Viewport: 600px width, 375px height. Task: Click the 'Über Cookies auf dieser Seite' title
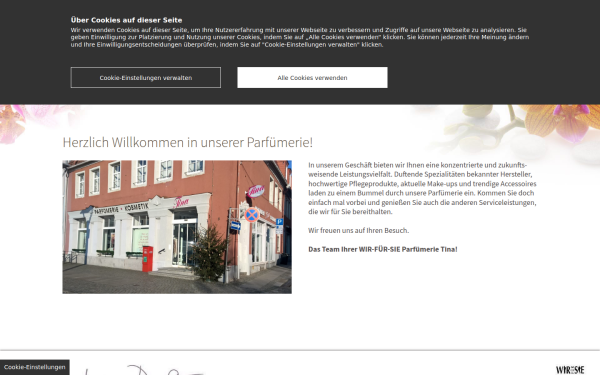coord(126,20)
